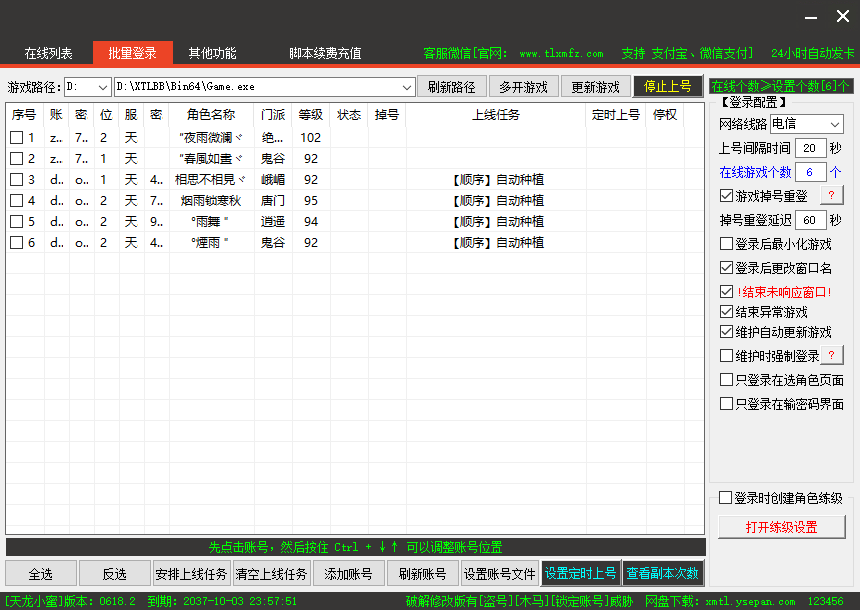860x610 pixels.
Task: Toggle the !结束未响应窗口! checkbox
Action: 726,291
